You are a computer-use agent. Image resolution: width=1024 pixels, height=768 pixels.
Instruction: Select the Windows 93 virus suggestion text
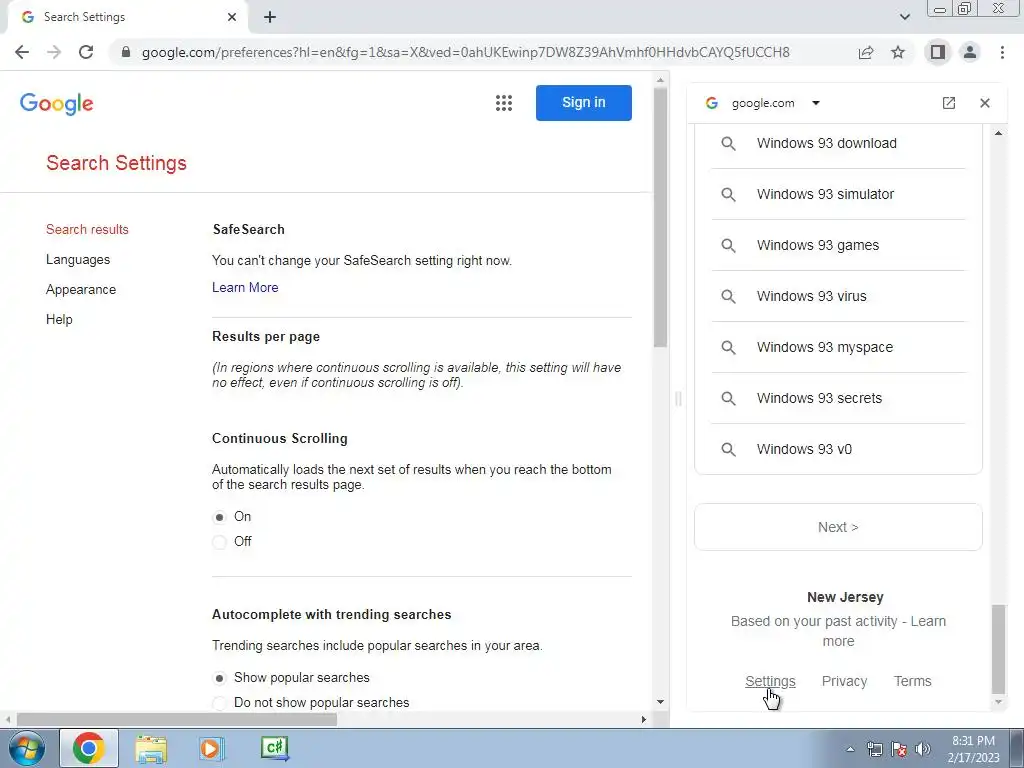coord(811,296)
